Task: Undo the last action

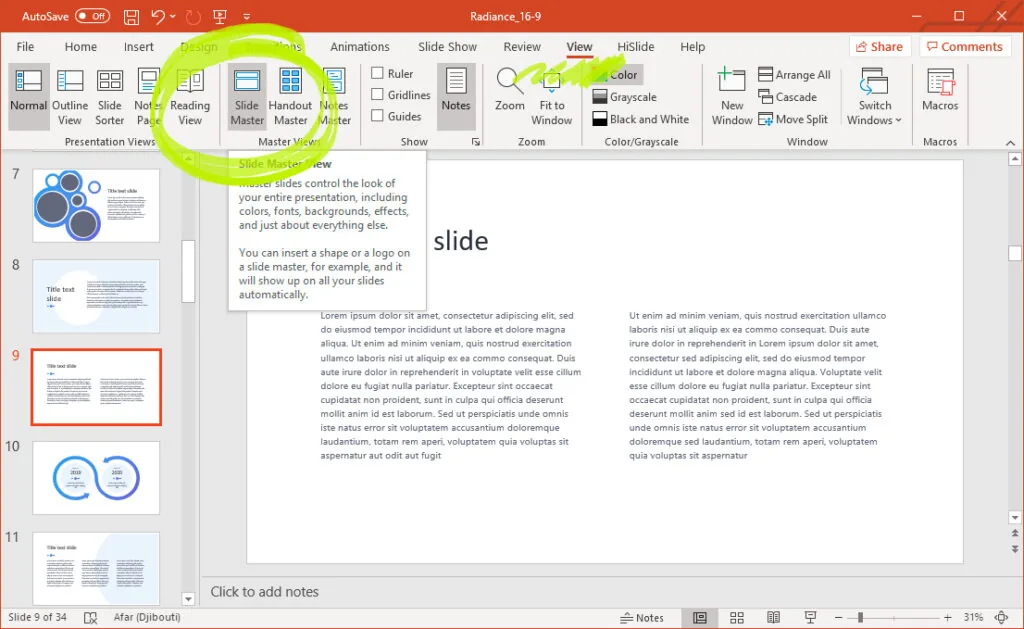Action: tap(157, 16)
